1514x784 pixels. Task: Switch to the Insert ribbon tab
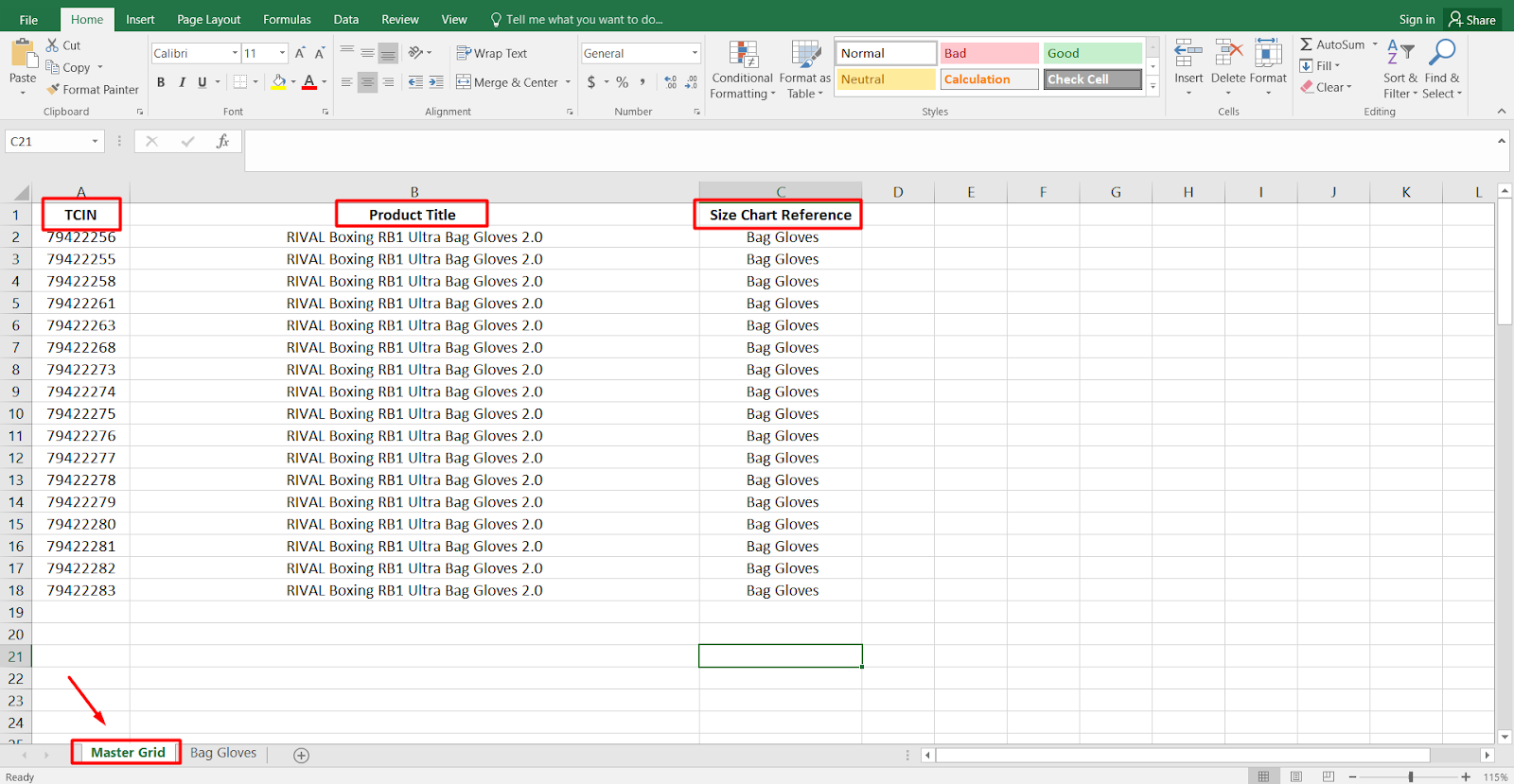(140, 19)
